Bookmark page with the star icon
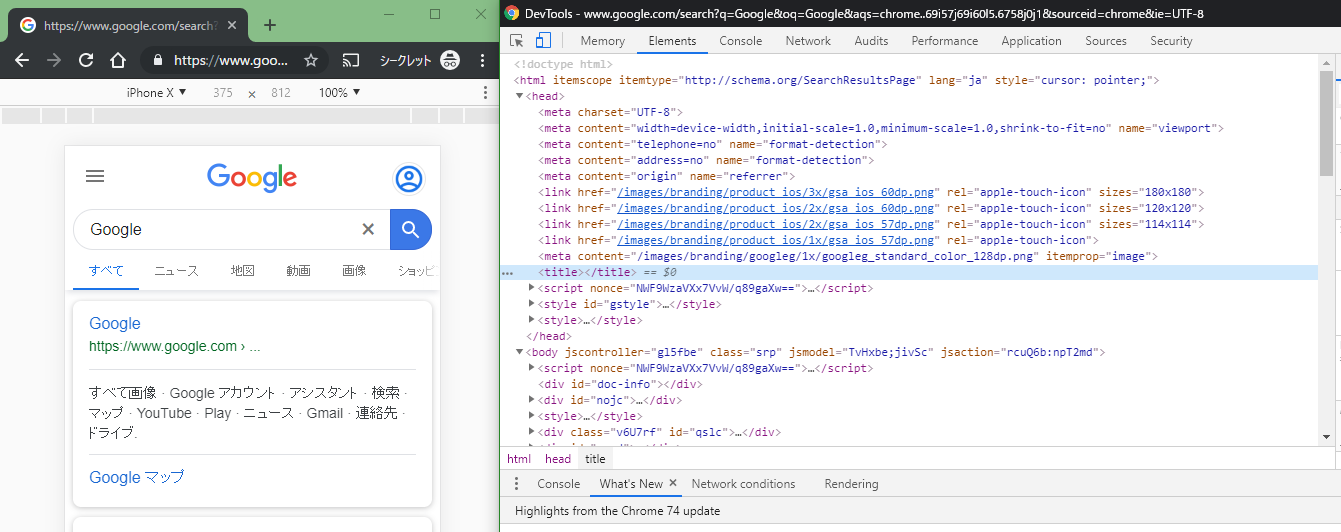The image size is (1341, 532). [x=311, y=60]
